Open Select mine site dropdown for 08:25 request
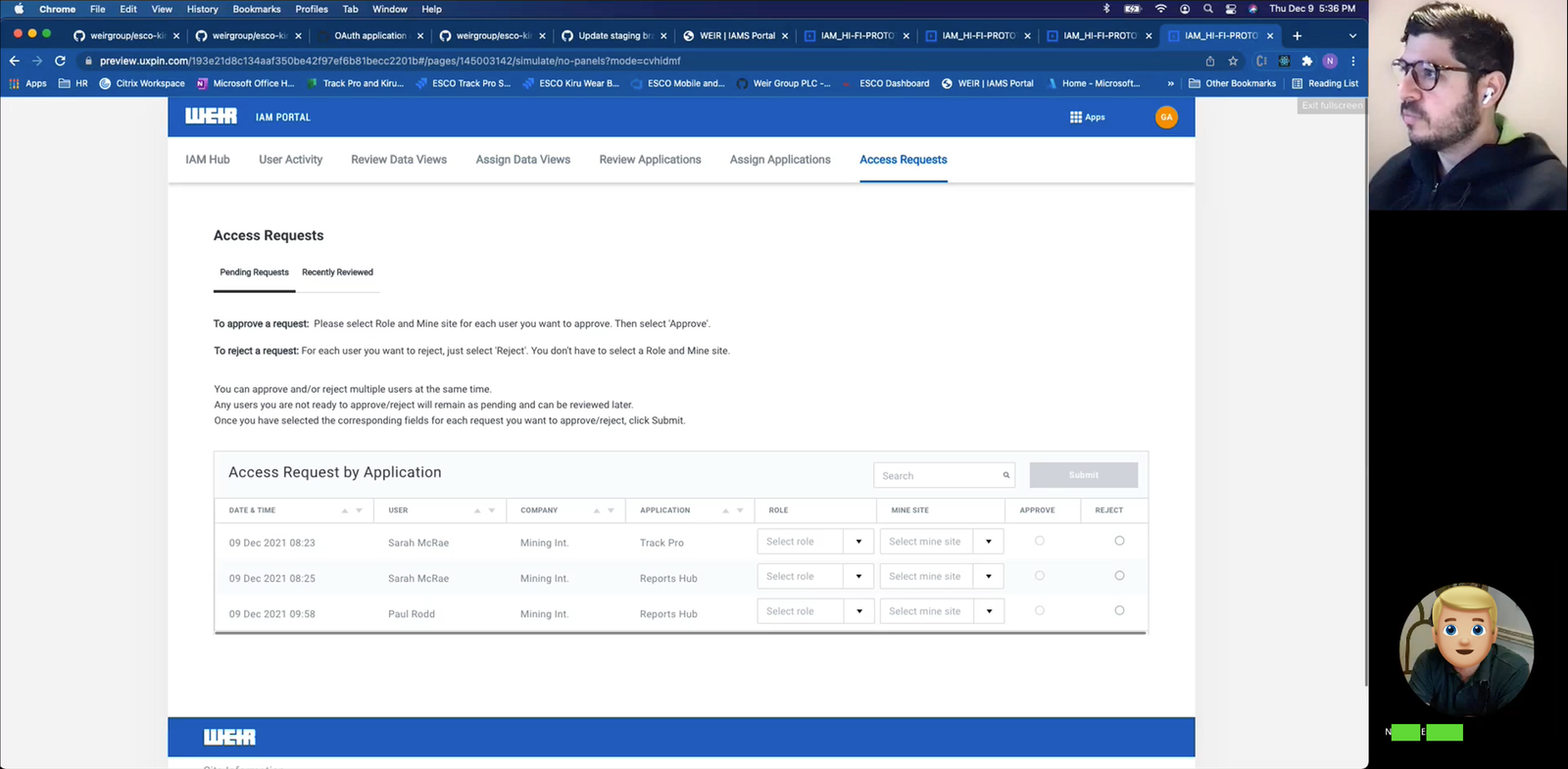1568x769 pixels. pyautogui.click(x=942, y=576)
